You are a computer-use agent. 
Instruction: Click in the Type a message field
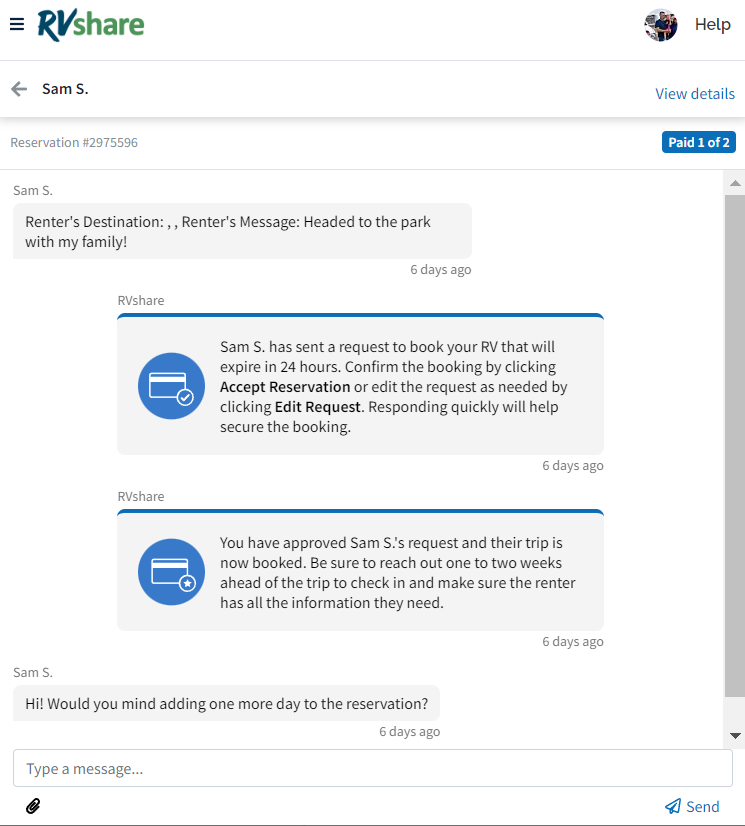[372, 769]
